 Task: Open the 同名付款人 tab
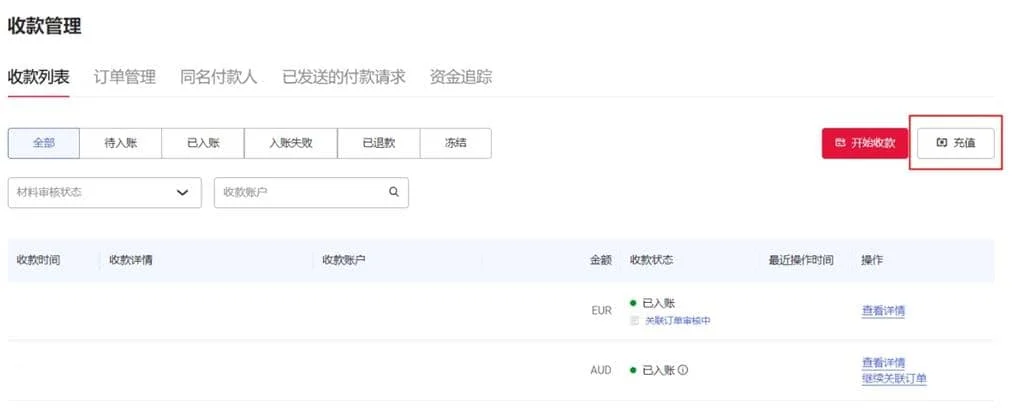pyautogui.click(x=219, y=77)
